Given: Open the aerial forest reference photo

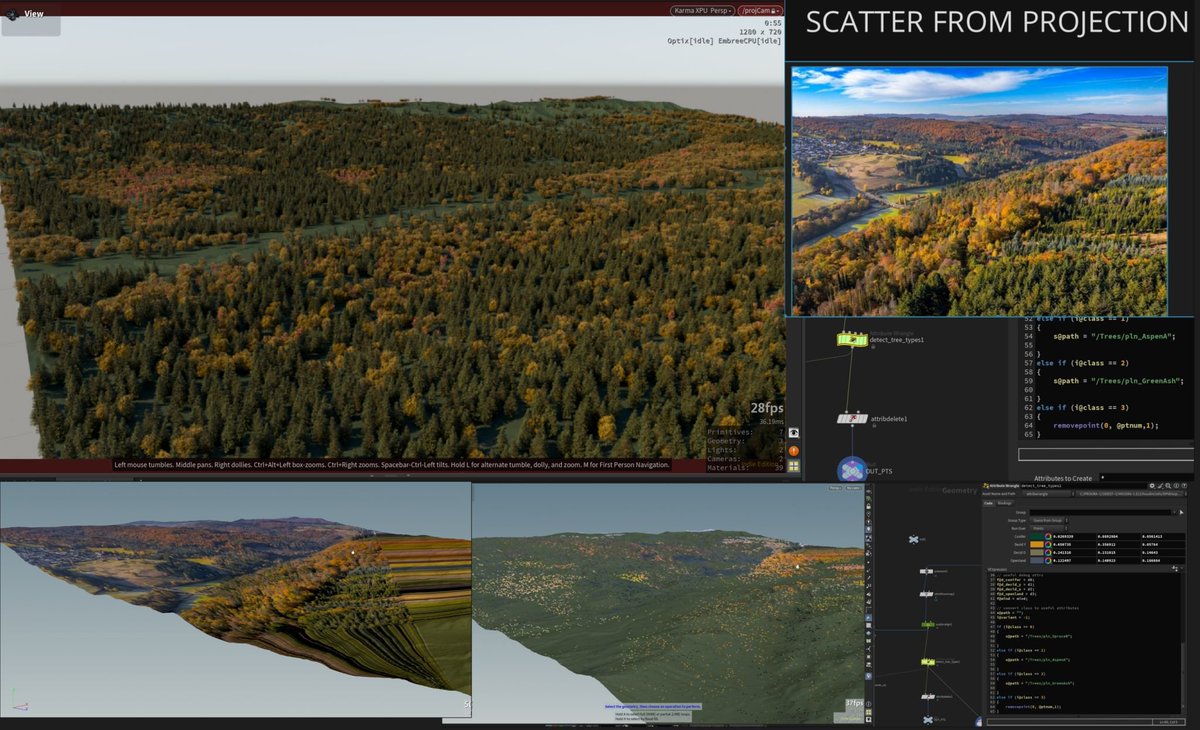Looking at the screenshot, I should point(979,191).
